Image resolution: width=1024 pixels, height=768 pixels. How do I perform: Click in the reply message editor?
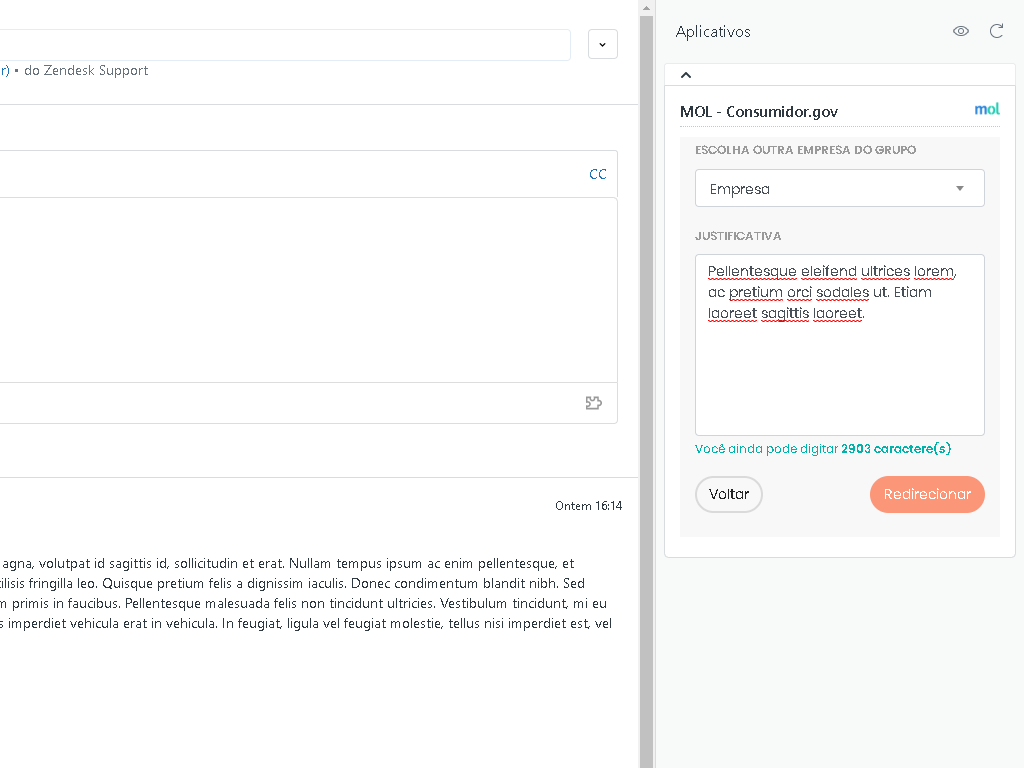coord(300,290)
